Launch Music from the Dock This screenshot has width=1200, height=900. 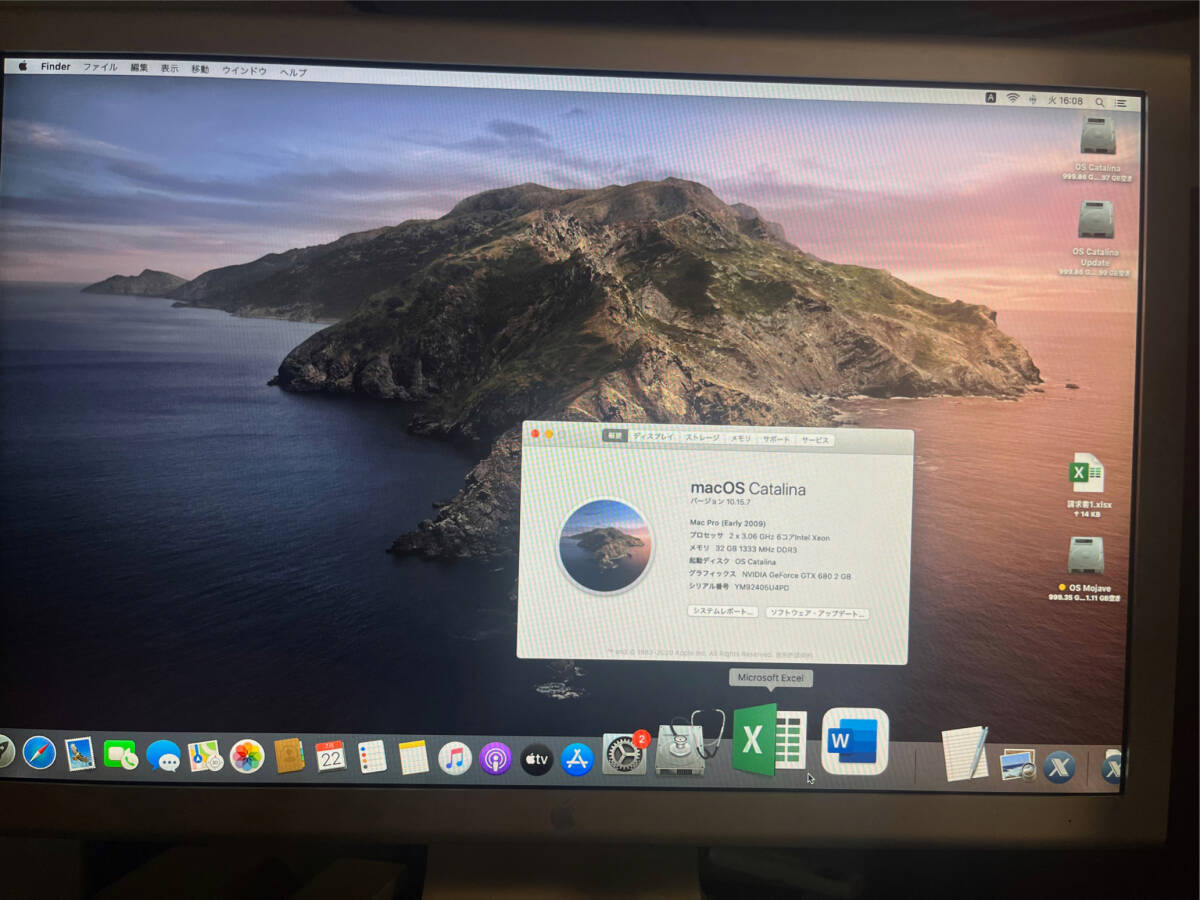455,758
